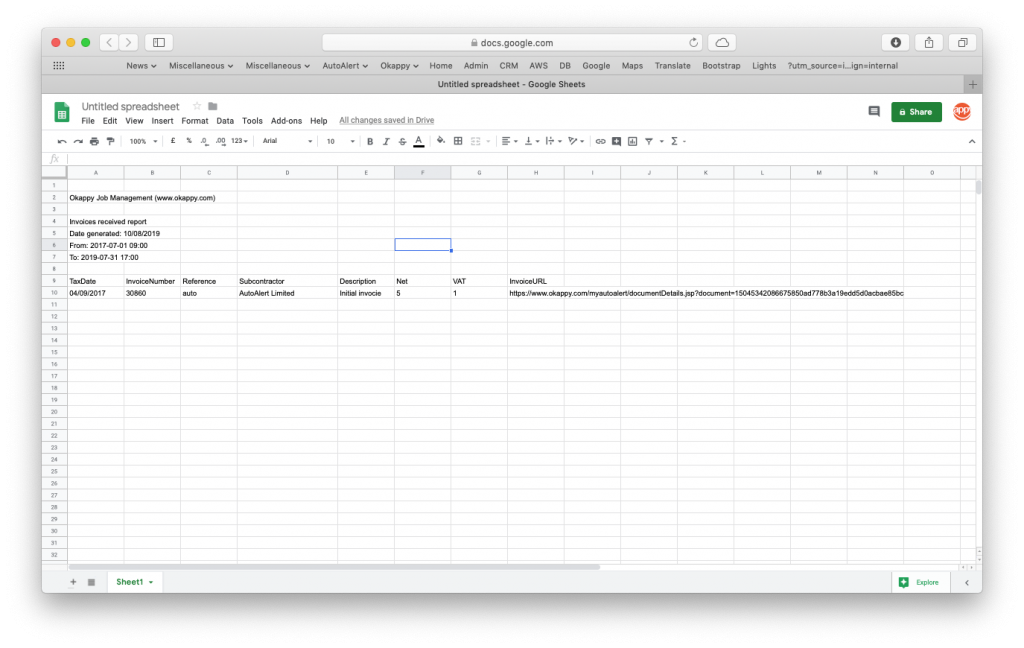Screen dimensions: 1024x648
Task: Open the horizontal align dropdown
Action: click(x=509, y=141)
